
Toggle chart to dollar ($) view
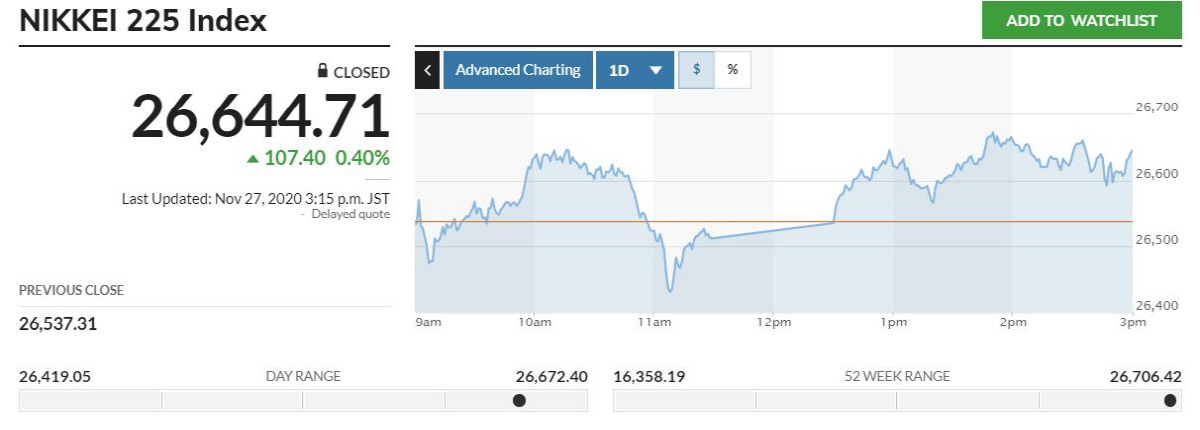pos(697,70)
